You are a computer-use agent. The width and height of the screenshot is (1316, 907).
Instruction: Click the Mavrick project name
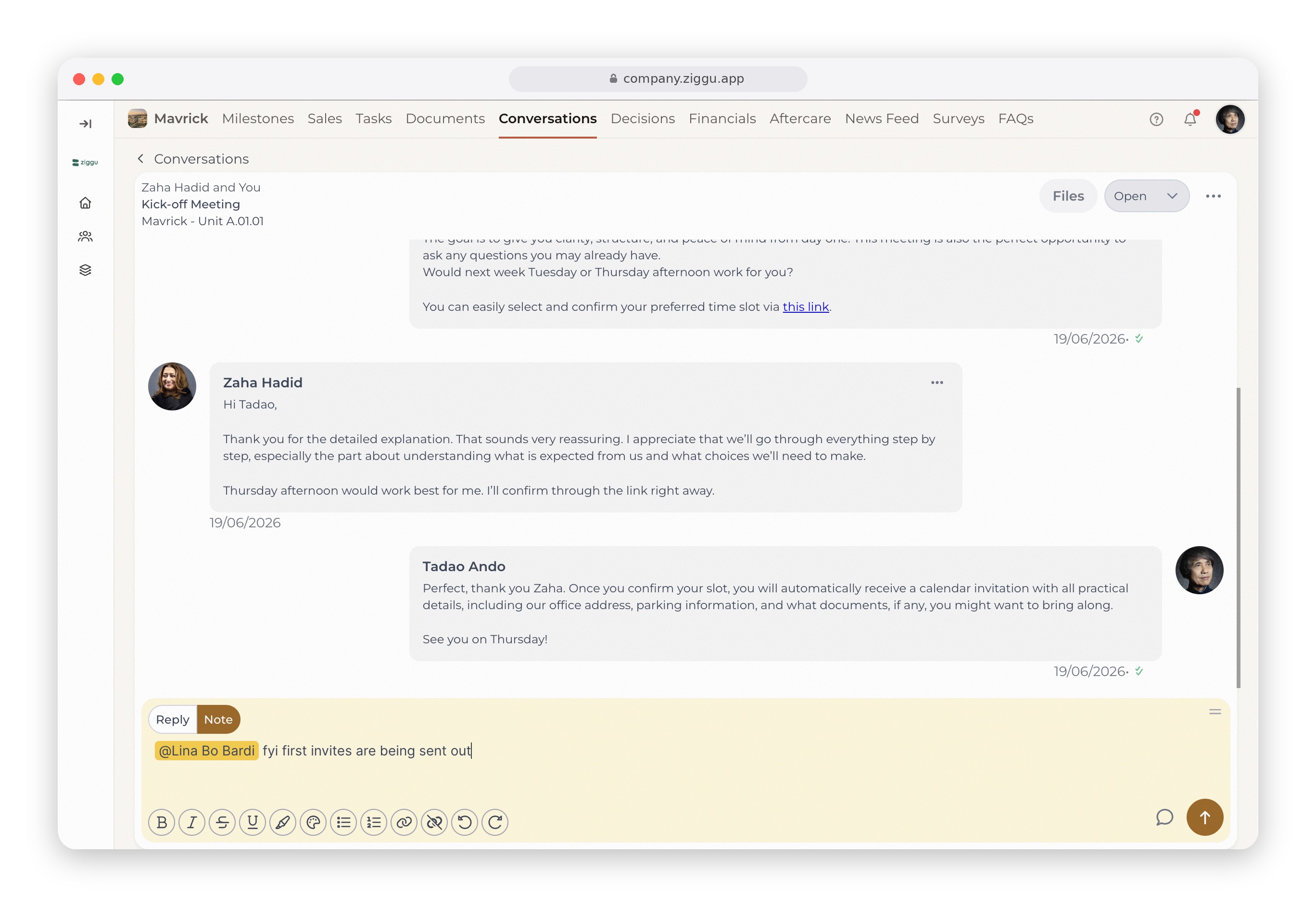[x=181, y=118]
